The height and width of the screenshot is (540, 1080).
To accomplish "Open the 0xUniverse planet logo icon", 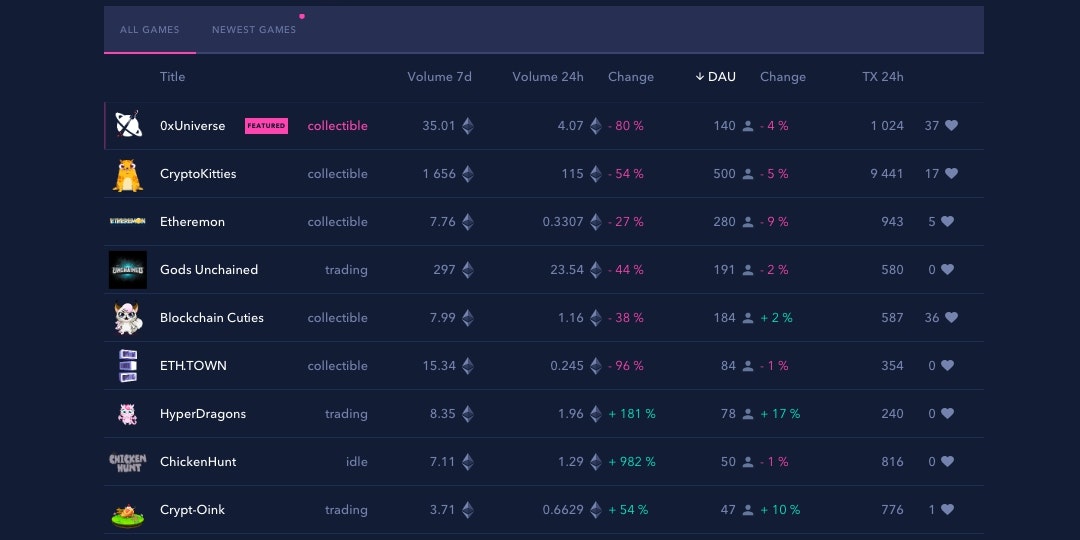I will pos(128,125).
